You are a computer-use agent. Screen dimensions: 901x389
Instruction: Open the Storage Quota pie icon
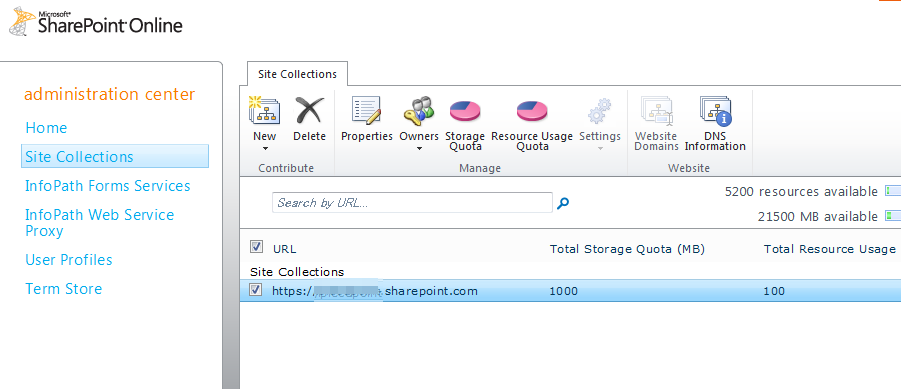465,111
